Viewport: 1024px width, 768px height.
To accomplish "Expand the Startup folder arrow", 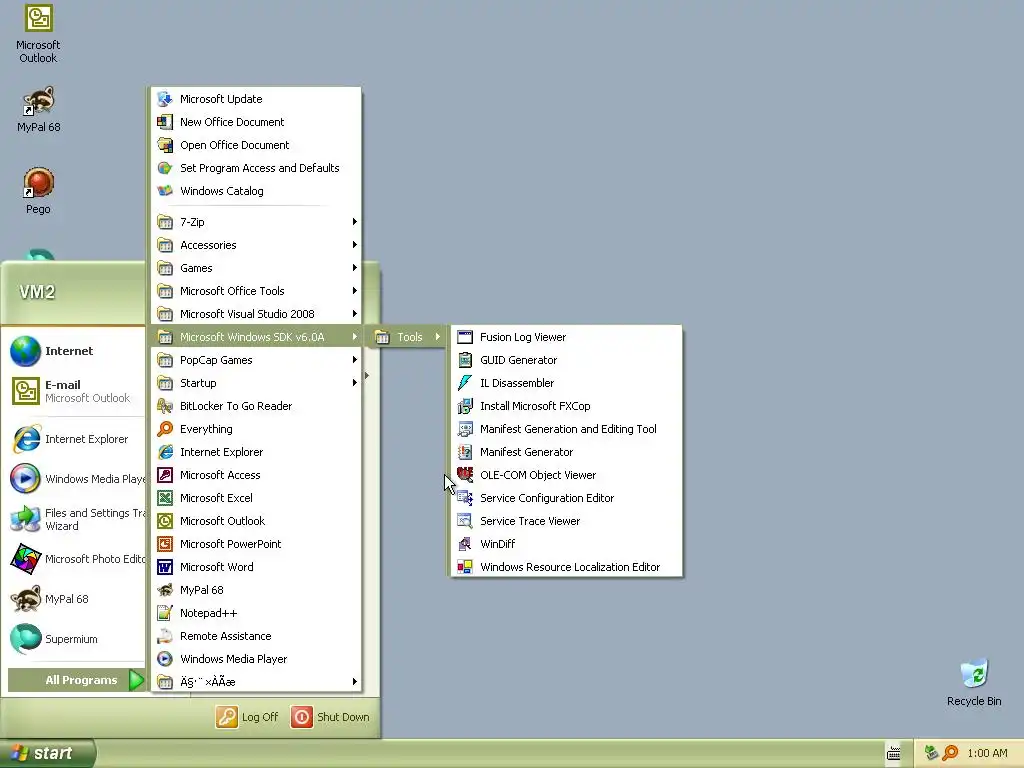I will click(355, 383).
